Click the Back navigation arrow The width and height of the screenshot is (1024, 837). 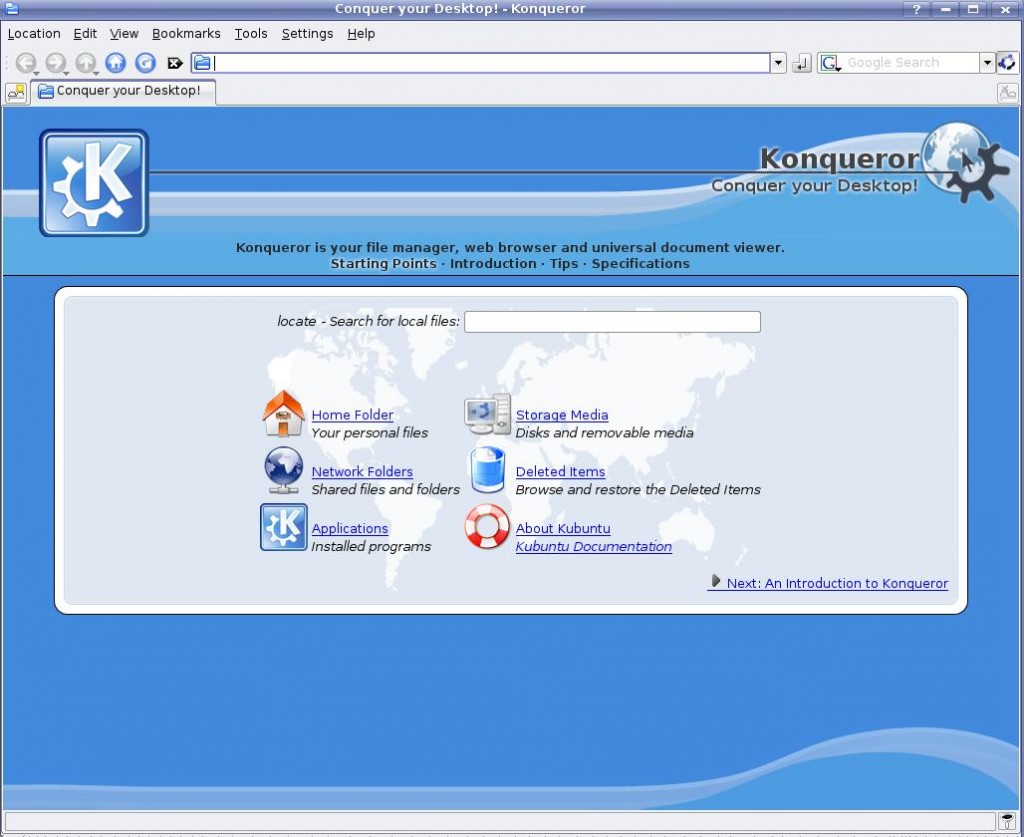pos(25,63)
